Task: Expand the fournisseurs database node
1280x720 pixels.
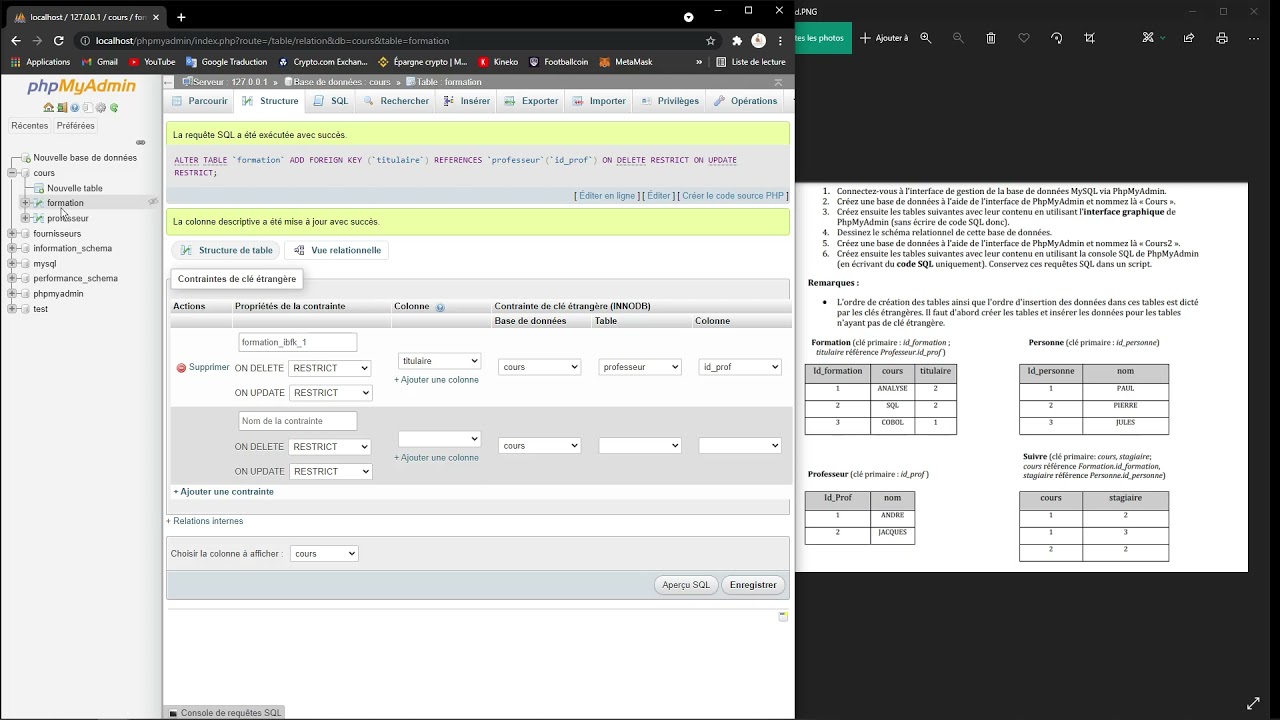Action: click(x=12, y=234)
